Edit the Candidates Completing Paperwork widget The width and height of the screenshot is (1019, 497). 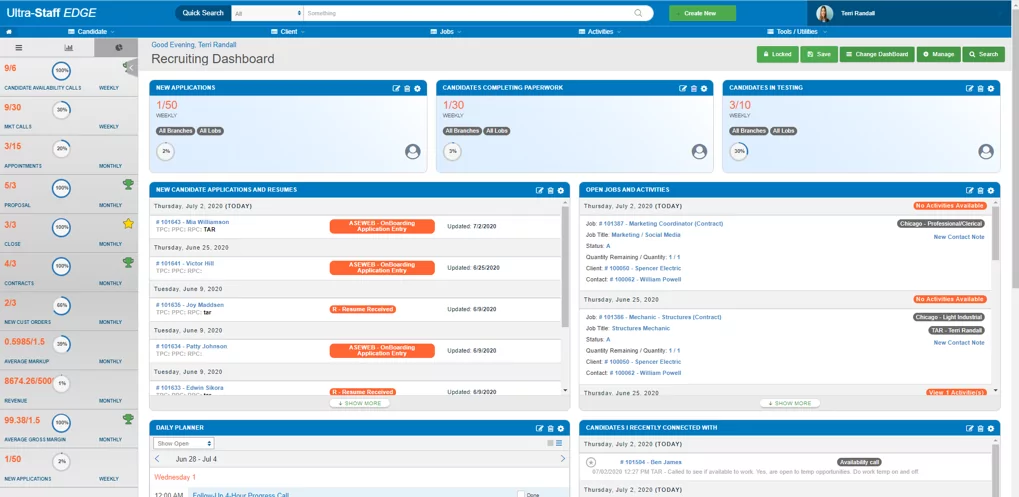(x=683, y=88)
